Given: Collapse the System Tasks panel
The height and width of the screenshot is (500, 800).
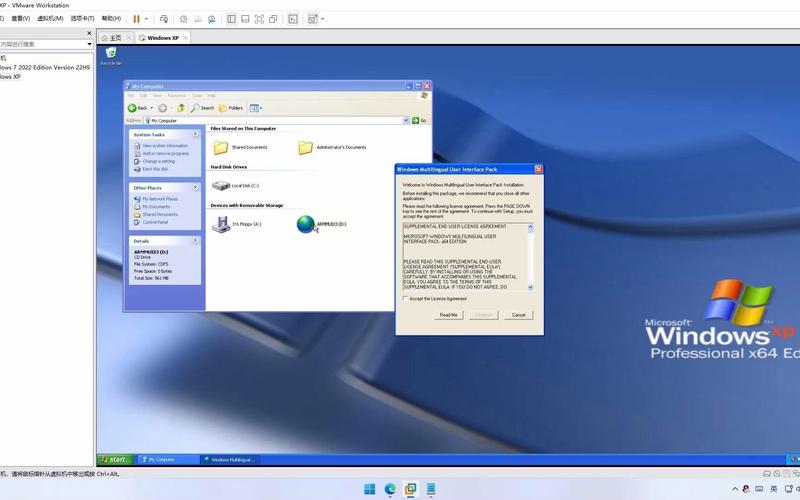Looking at the screenshot, I should (x=195, y=134).
